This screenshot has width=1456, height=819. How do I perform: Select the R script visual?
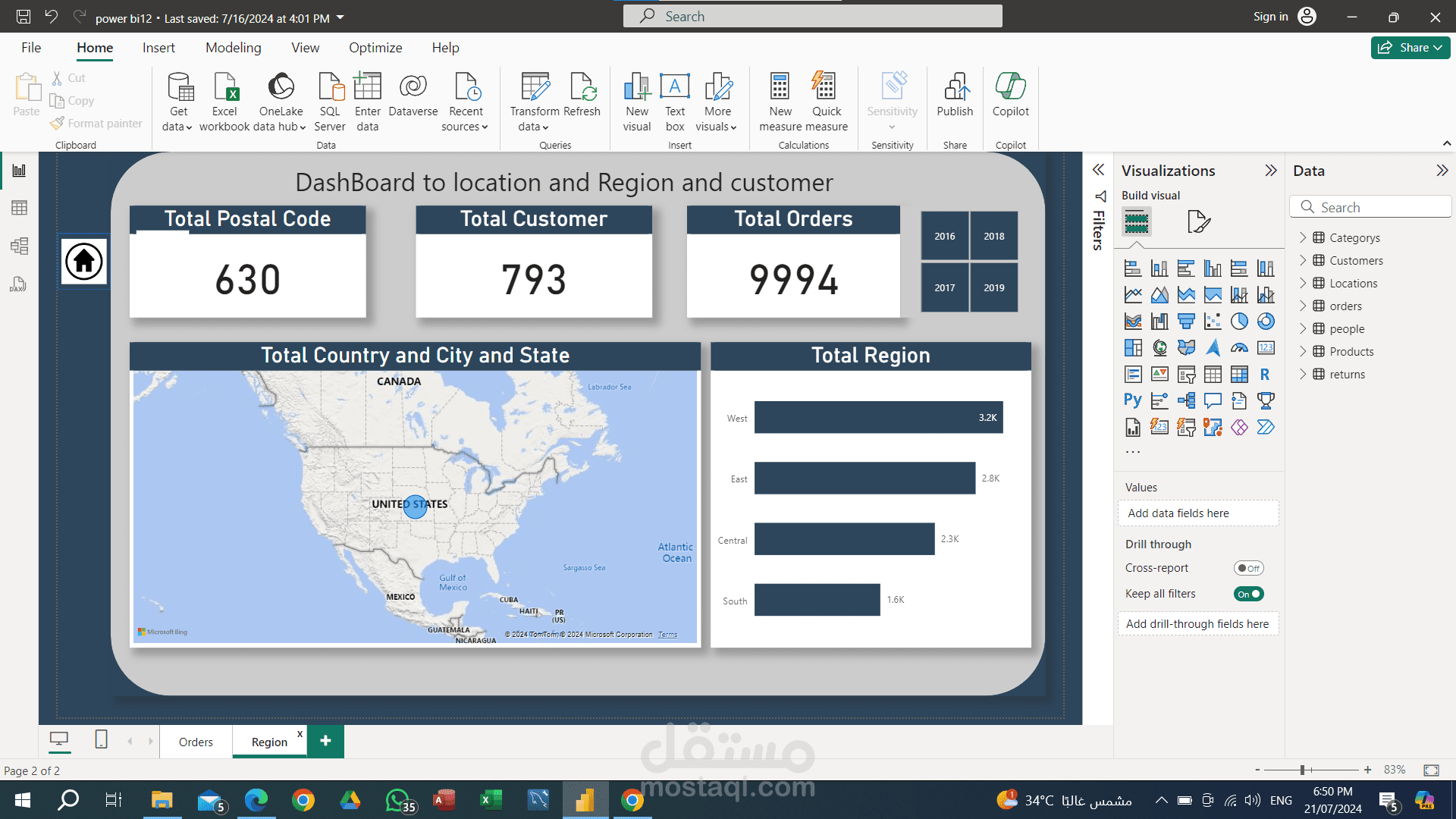1264,374
